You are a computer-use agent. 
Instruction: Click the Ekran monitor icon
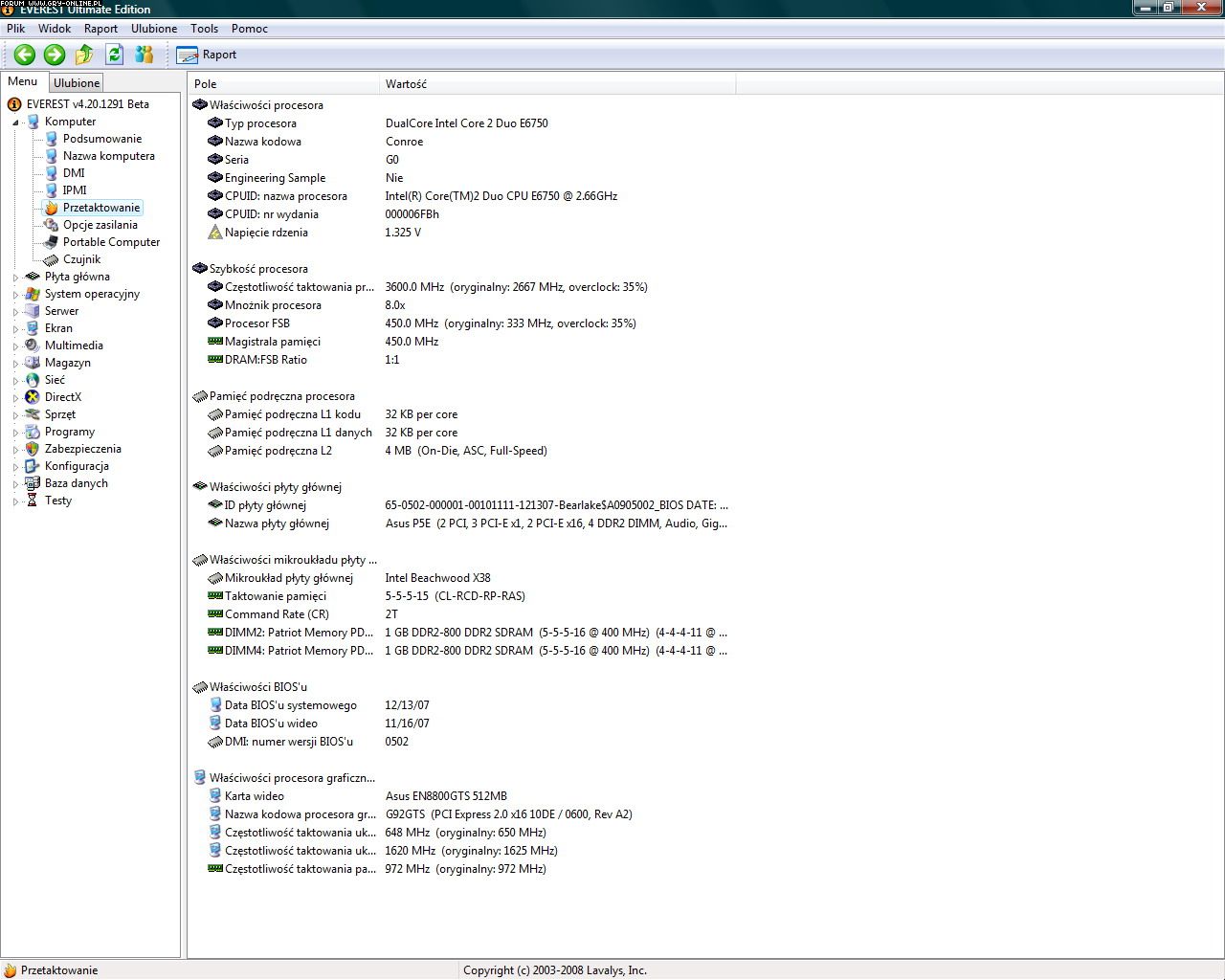pos(33,328)
